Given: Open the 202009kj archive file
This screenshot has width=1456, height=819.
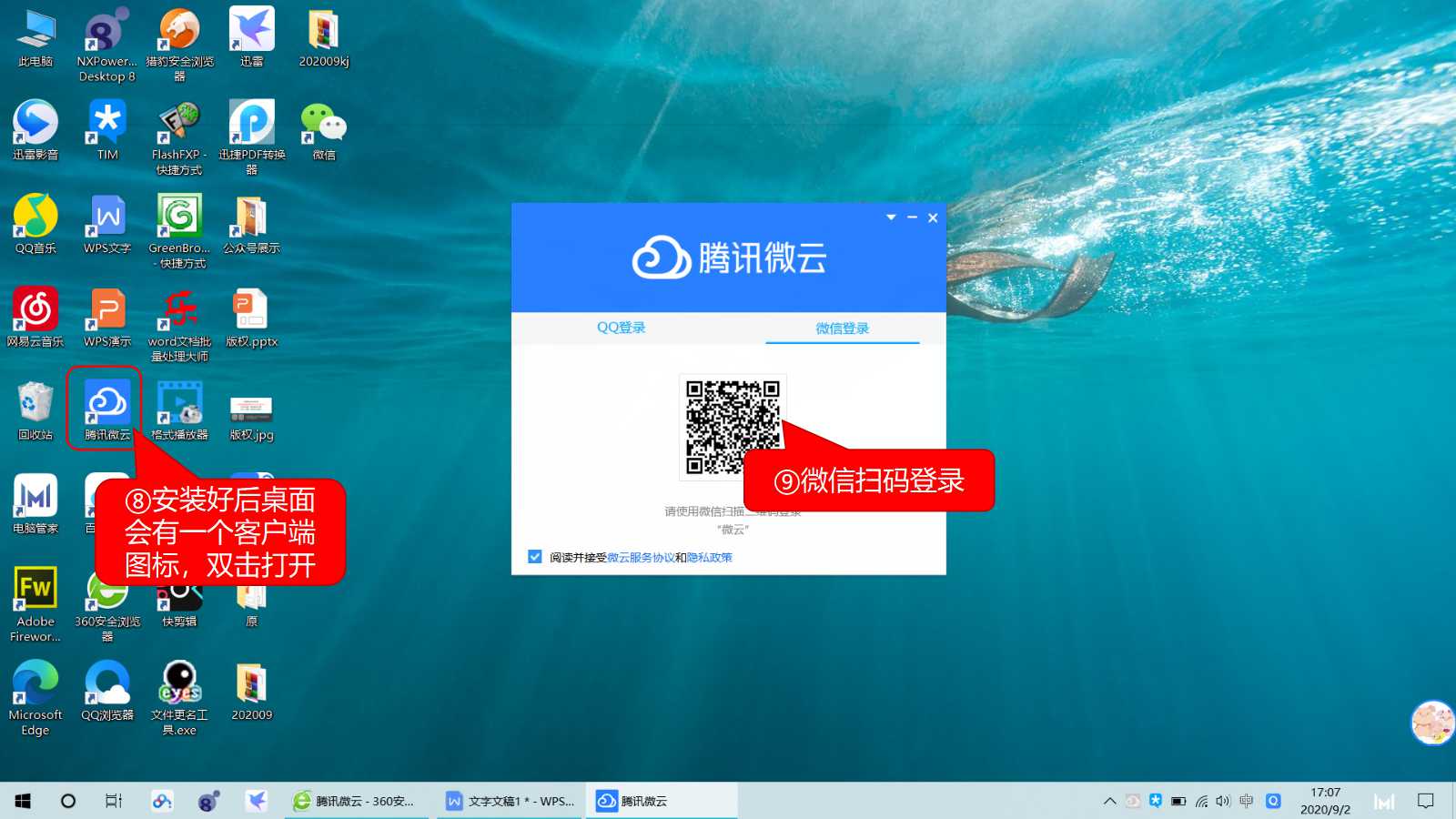Looking at the screenshot, I should (324, 38).
